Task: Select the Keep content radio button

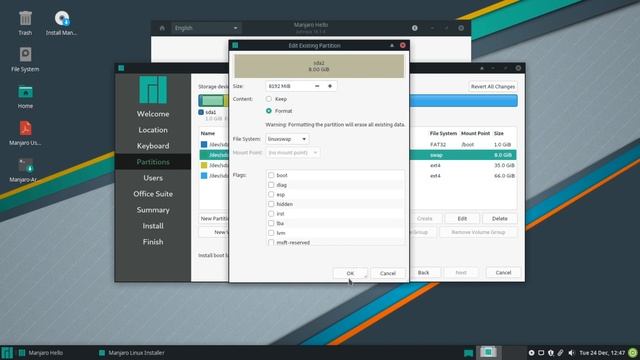Action: click(x=269, y=99)
